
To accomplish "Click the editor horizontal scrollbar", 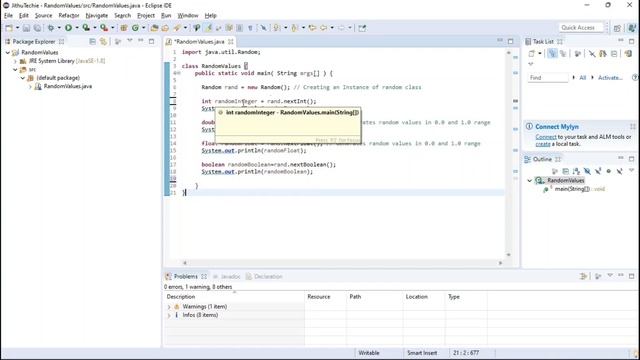I will [x=342, y=263].
